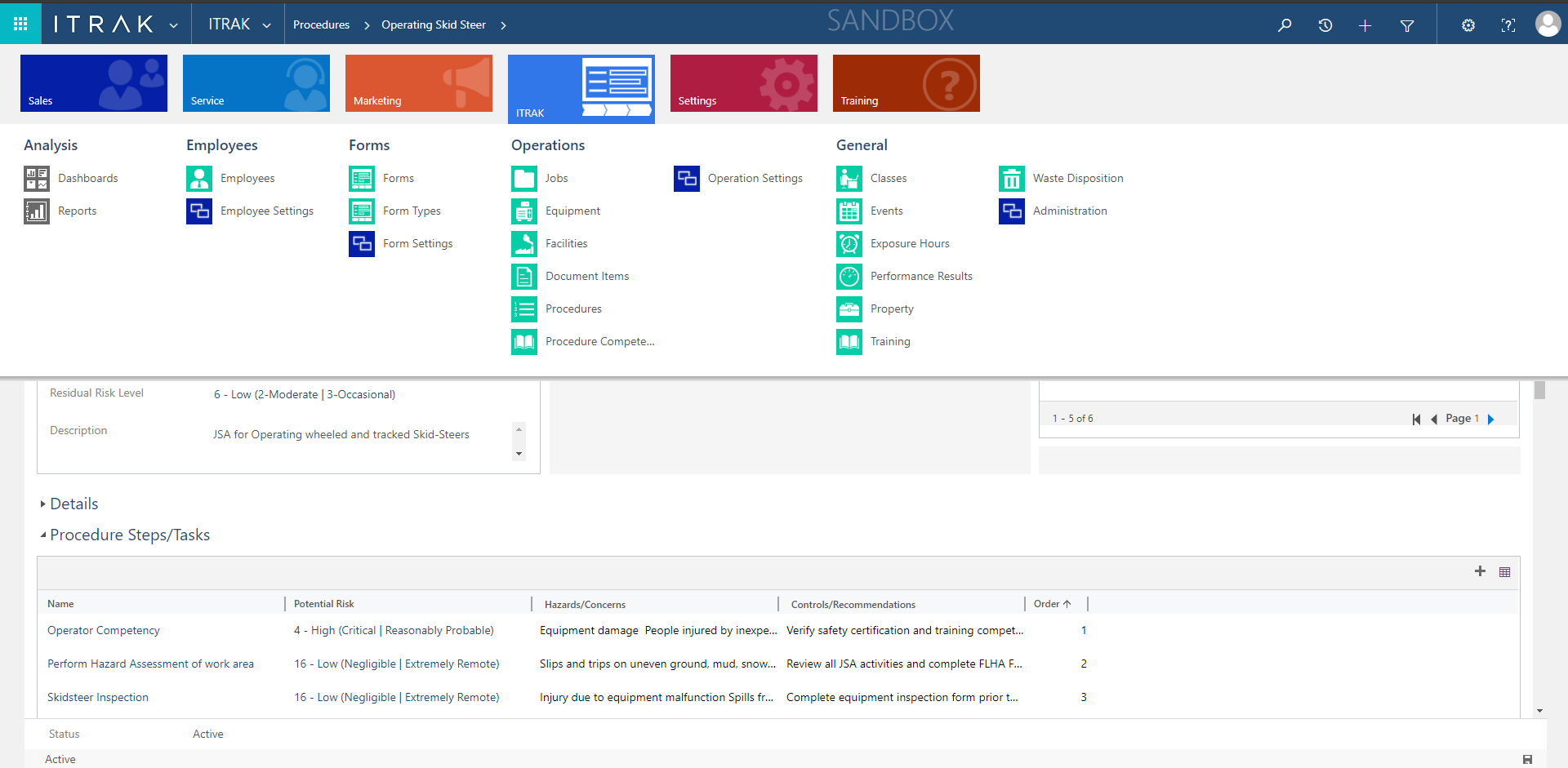Select the Waste Disposition icon

(x=1011, y=178)
